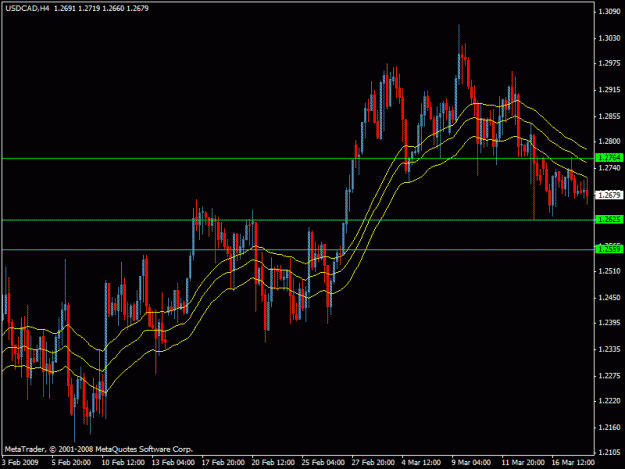Image resolution: width=625 pixels, height=469 pixels.
Task: Select the middle green horizontal line on chart
Action: coord(297,220)
